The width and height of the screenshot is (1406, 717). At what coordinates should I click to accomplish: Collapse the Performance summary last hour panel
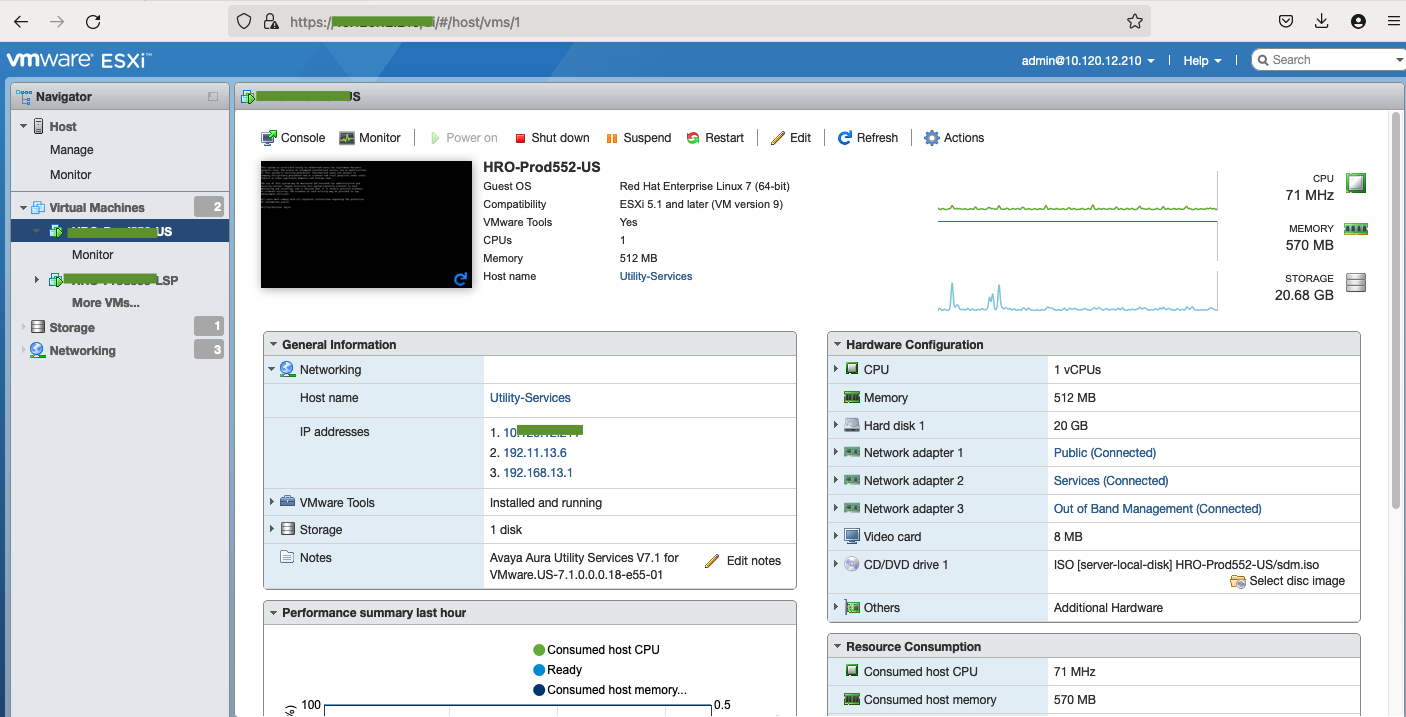[x=273, y=612]
